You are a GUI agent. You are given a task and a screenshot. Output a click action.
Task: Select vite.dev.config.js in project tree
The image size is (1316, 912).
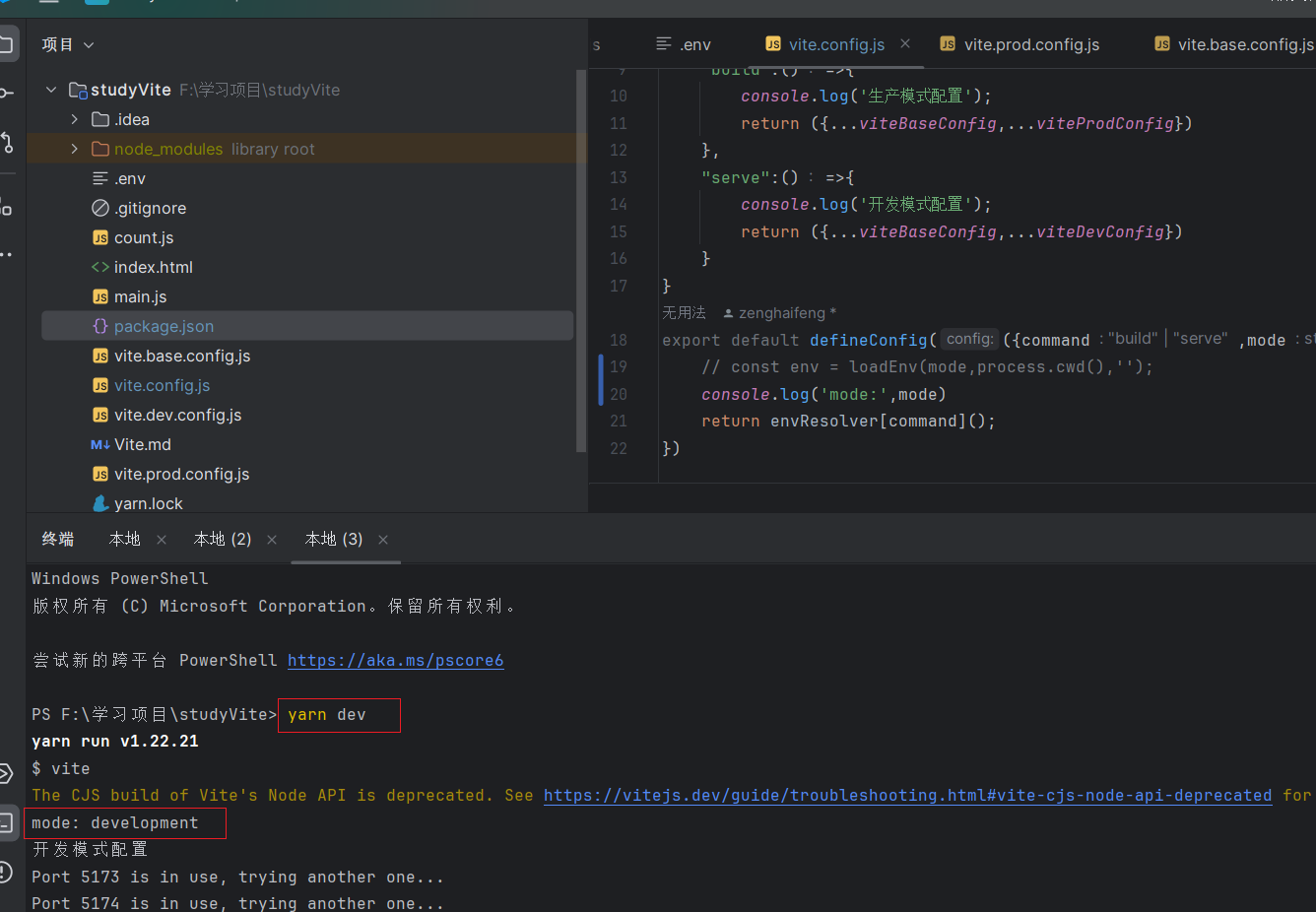(x=177, y=415)
